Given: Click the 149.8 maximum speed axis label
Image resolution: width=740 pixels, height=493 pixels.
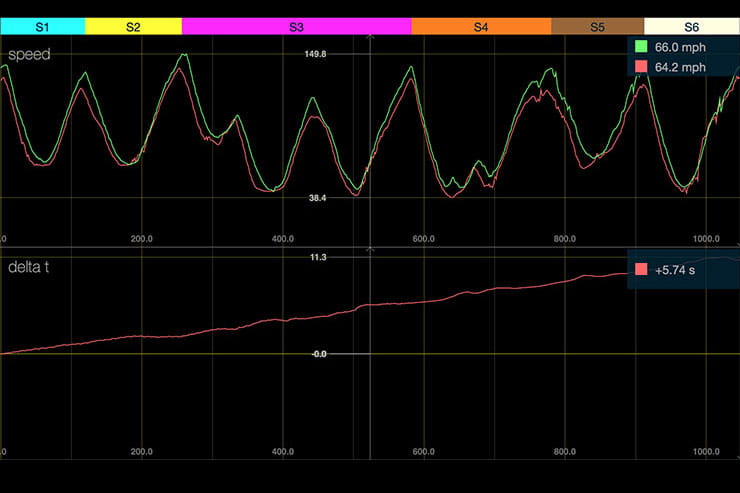Looking at the screenshot, I should coord(316,54).
